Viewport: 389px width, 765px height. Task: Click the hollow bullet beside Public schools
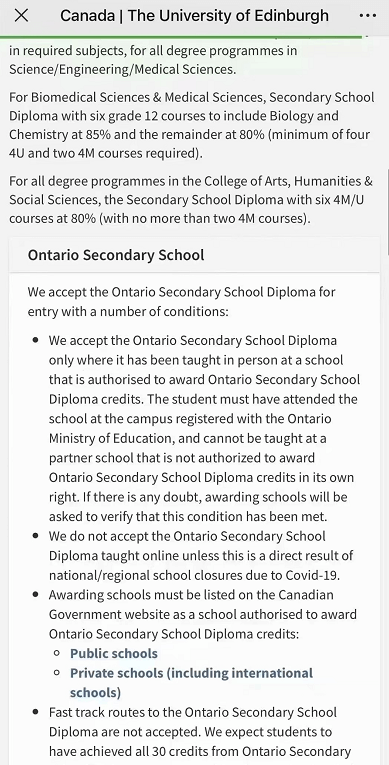tap(58, 653)
